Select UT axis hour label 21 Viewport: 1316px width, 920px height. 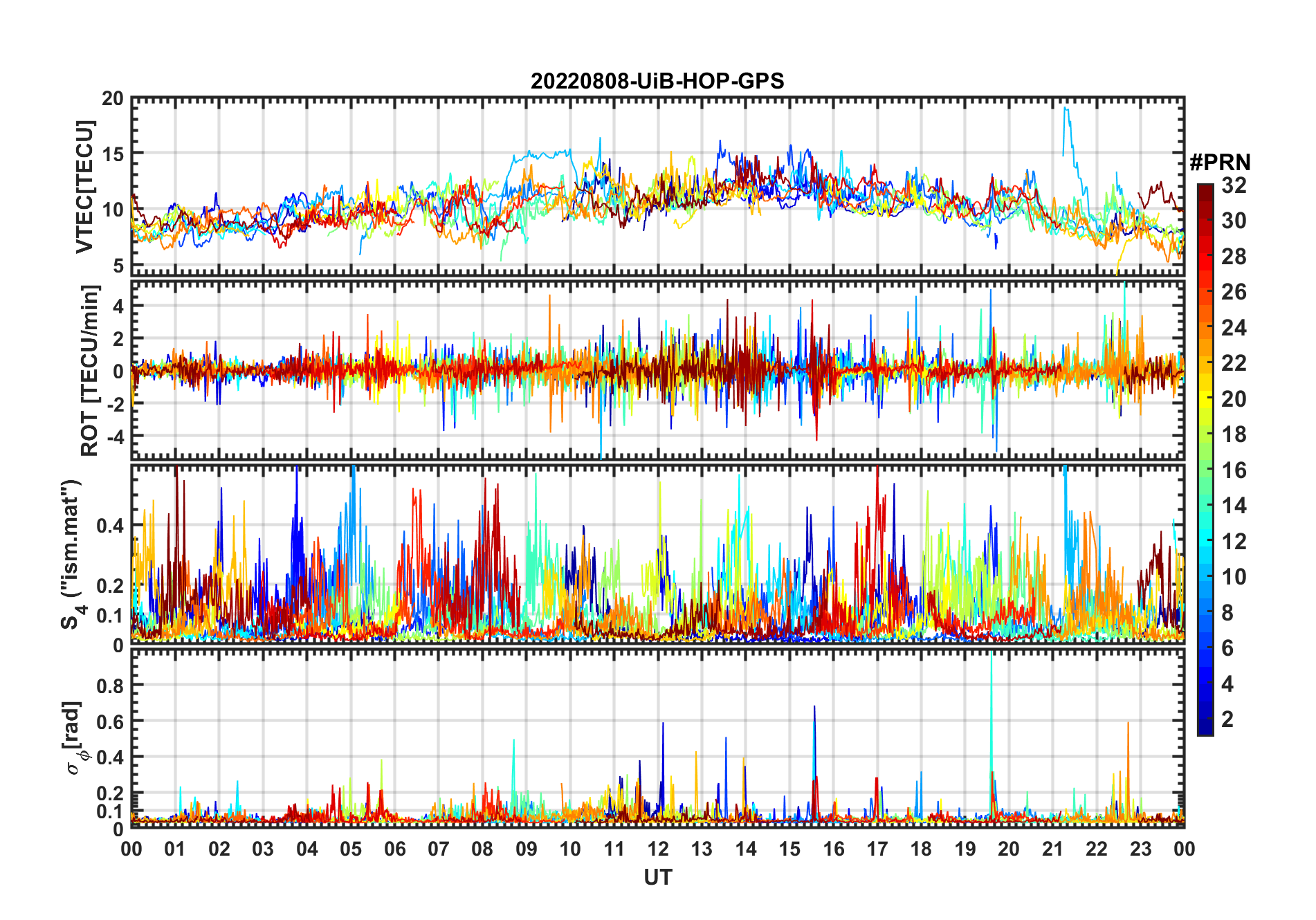click(1052, 849)
